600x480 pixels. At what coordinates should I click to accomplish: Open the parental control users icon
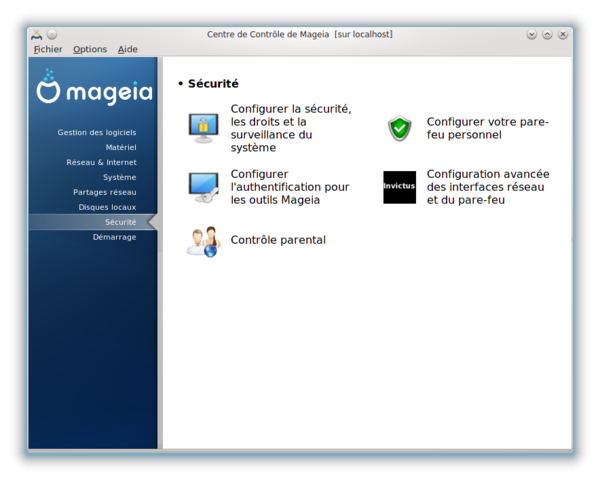[204, 241]
